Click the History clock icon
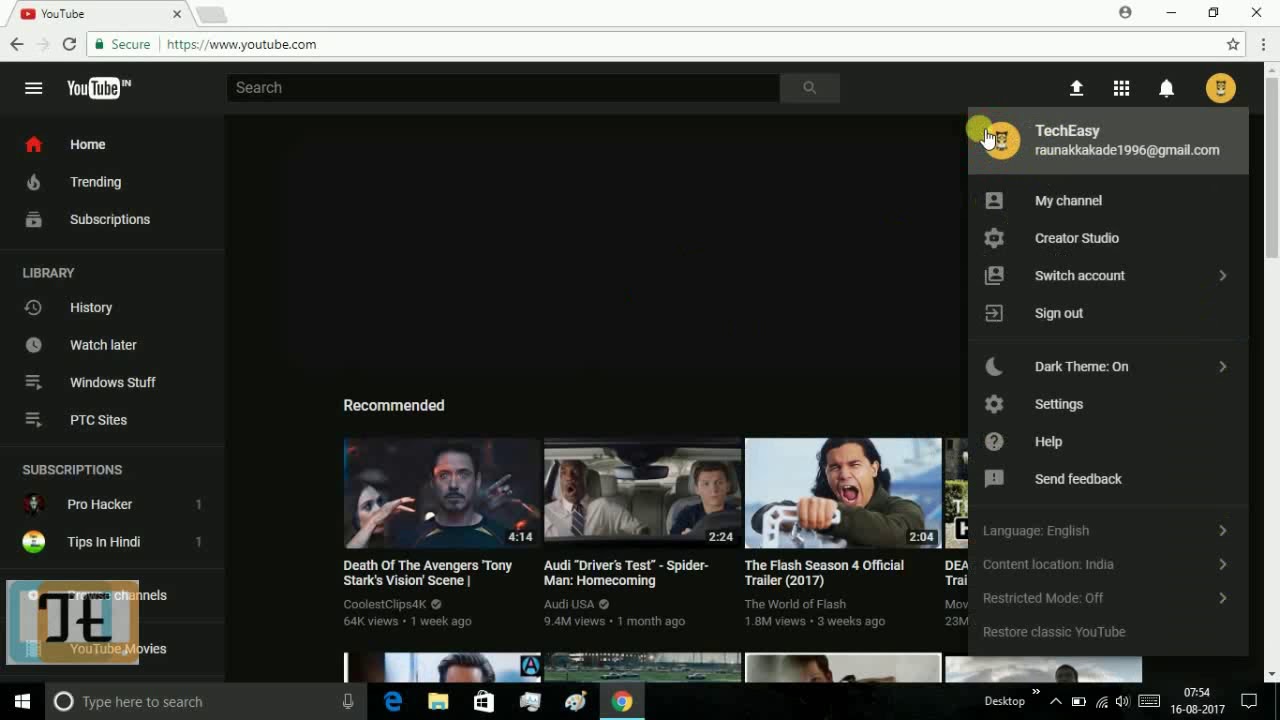Image resolution: width=1280 pixels, height=720 pixels. 33,307
